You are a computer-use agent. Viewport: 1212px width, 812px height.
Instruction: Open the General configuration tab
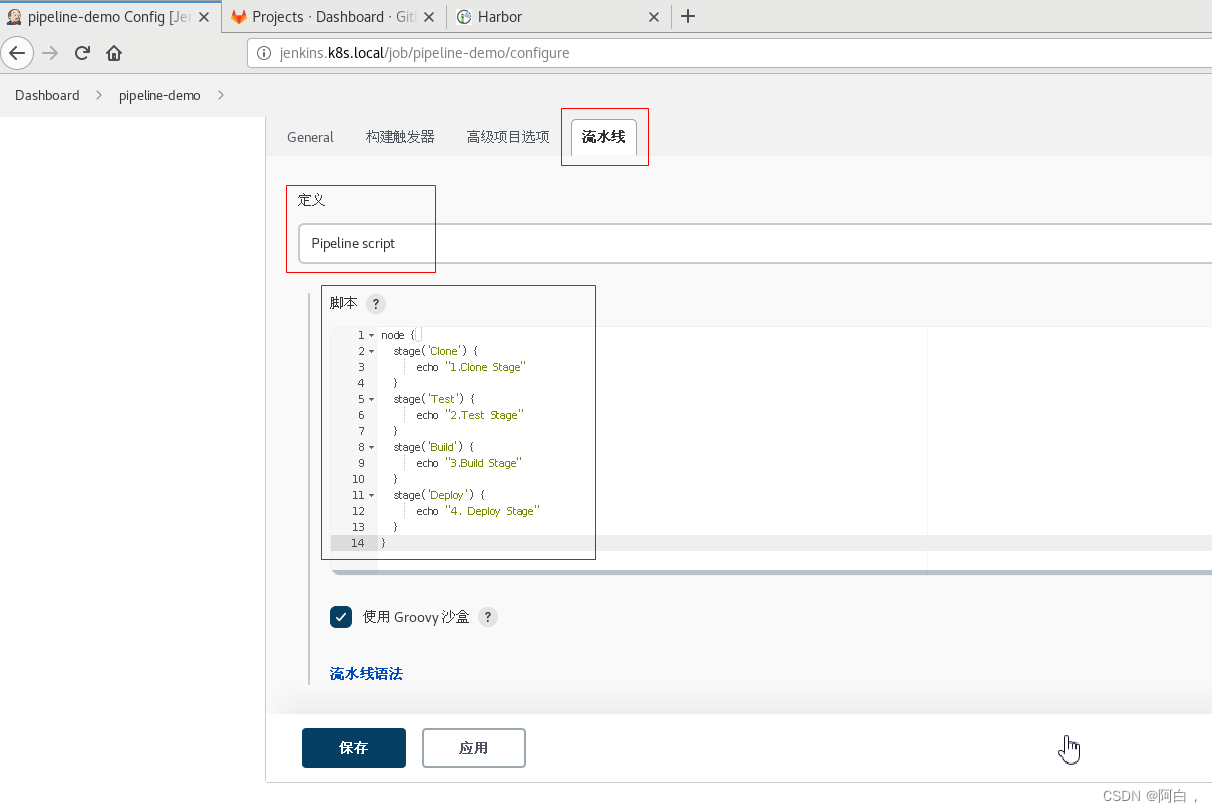click(310, 137)
